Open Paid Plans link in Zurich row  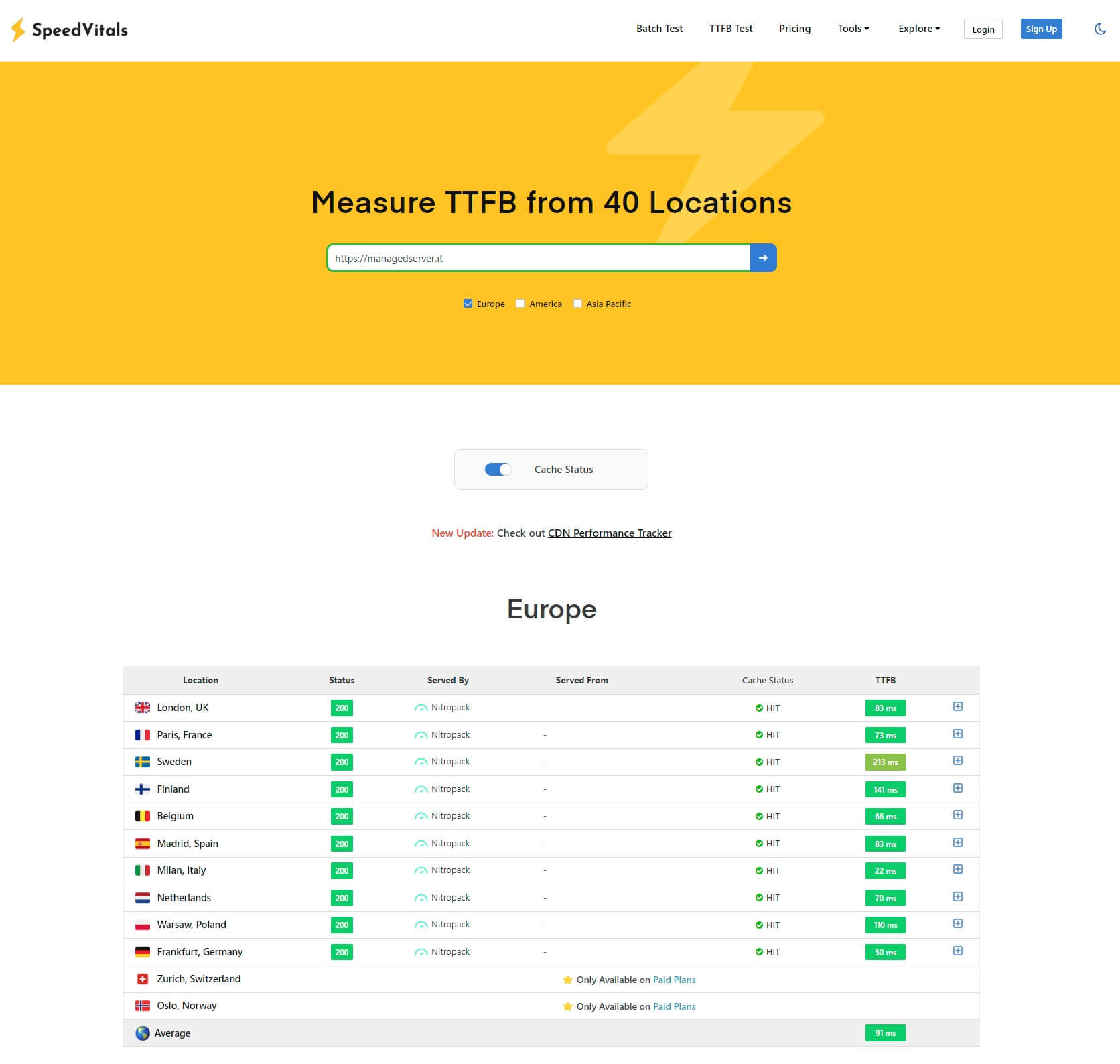(x=674, y=980)
